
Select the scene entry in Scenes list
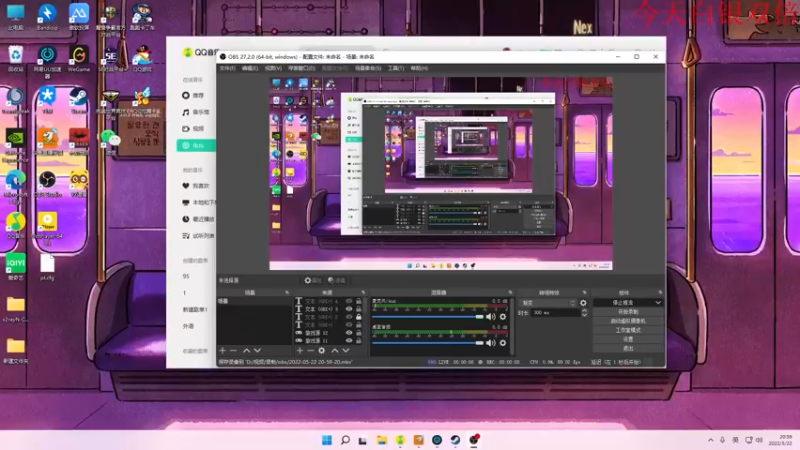254,302
